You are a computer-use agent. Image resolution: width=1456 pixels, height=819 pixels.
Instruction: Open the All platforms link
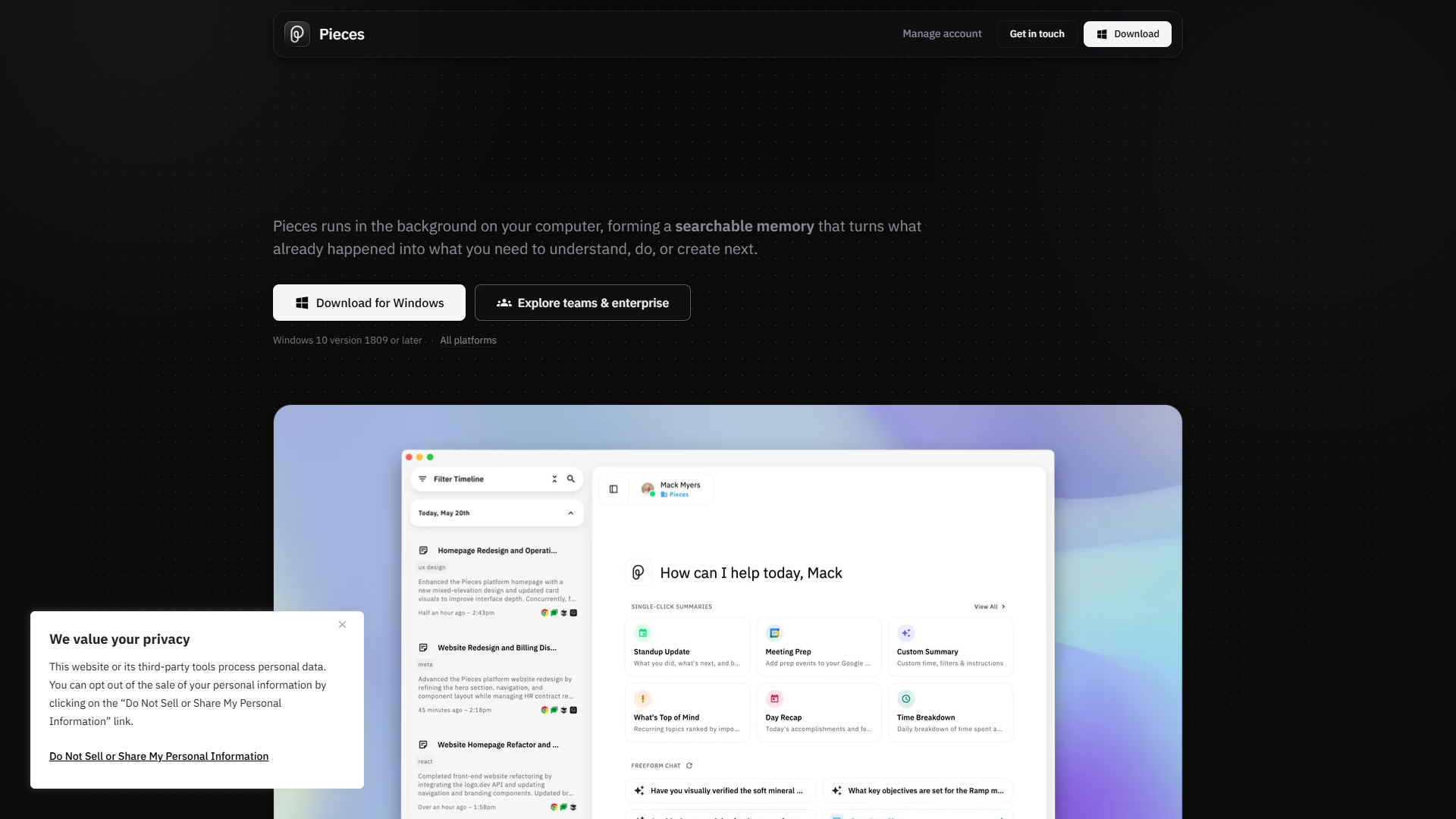pyautogui.click(x=468, y=340)
